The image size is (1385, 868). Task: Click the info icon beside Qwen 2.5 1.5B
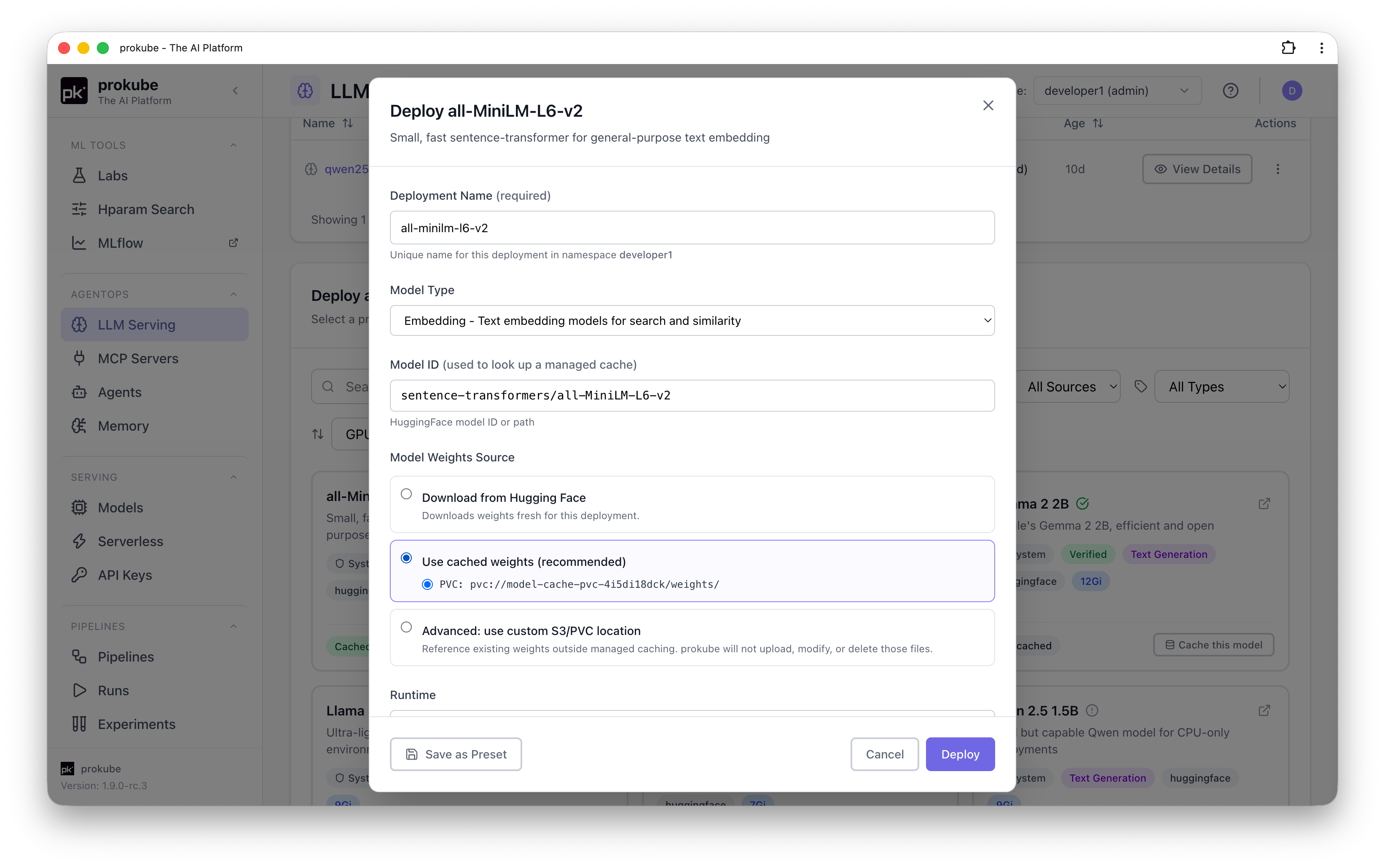[x=1092, y=710]
